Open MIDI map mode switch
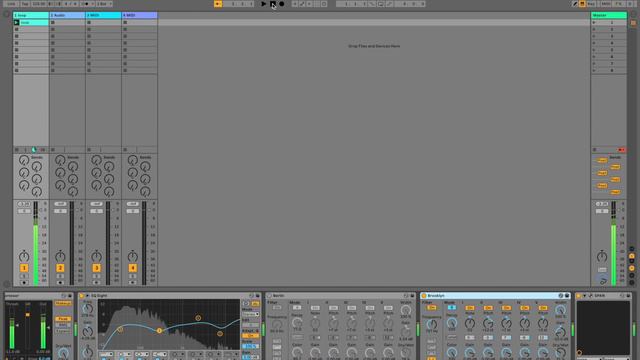This screenshot has width=640, height=360. click(x=606, y=4)
